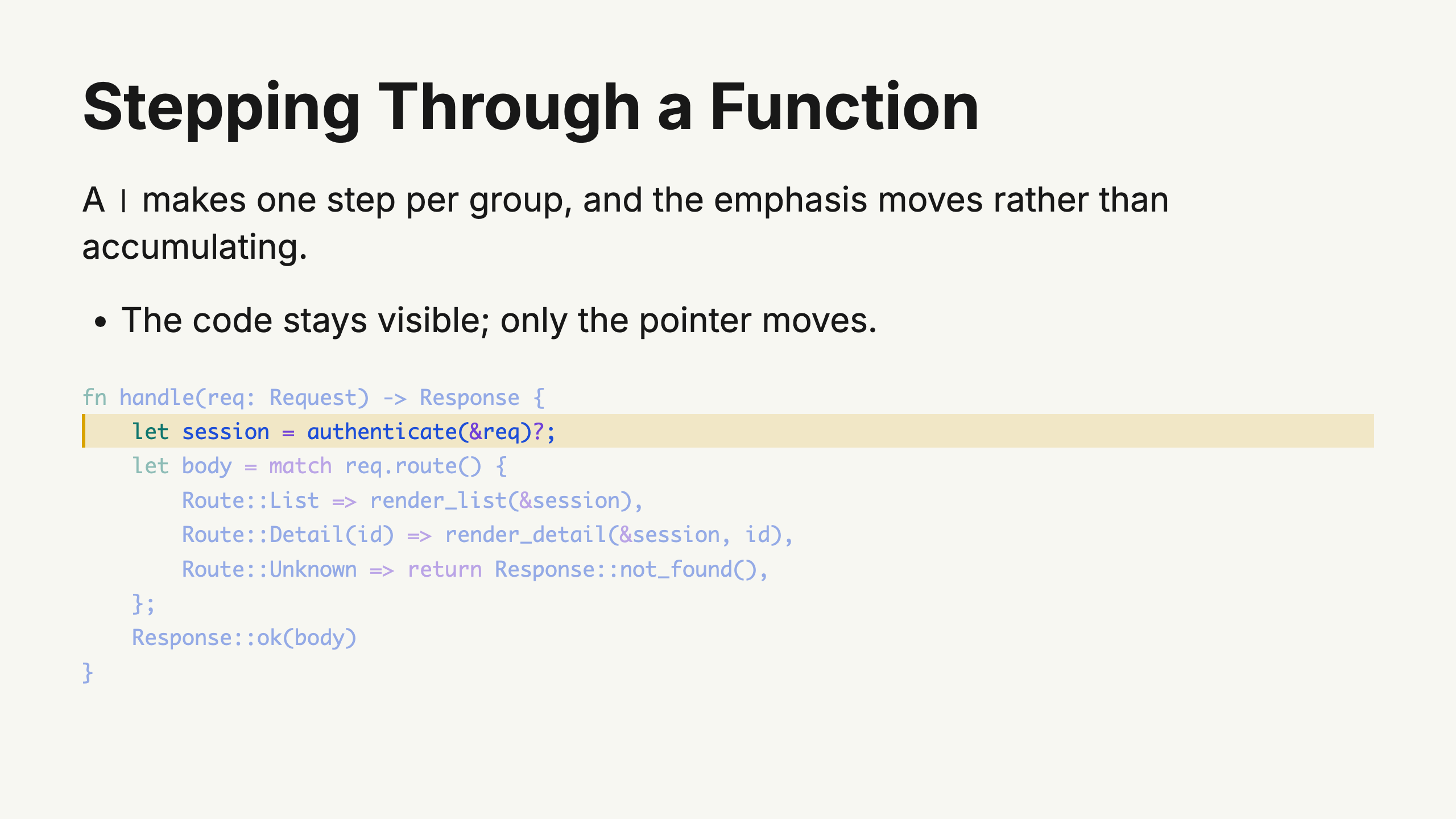Click the final closing brace of the function
The width and height of the screenshot is (1456, 819).
[88, 672]
